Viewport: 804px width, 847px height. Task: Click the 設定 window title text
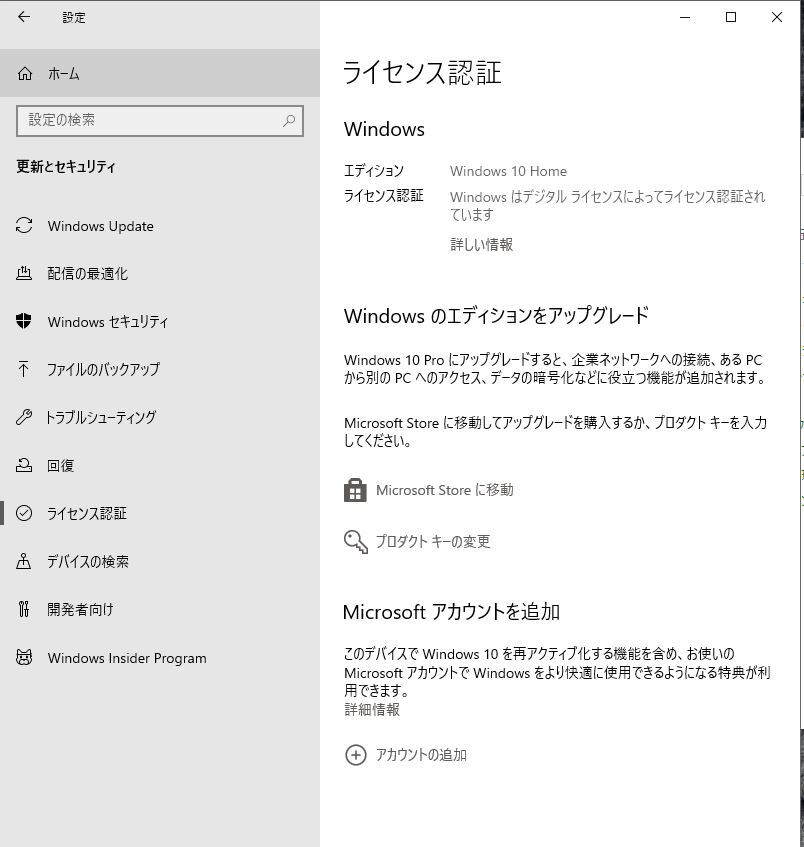point(74,17)
